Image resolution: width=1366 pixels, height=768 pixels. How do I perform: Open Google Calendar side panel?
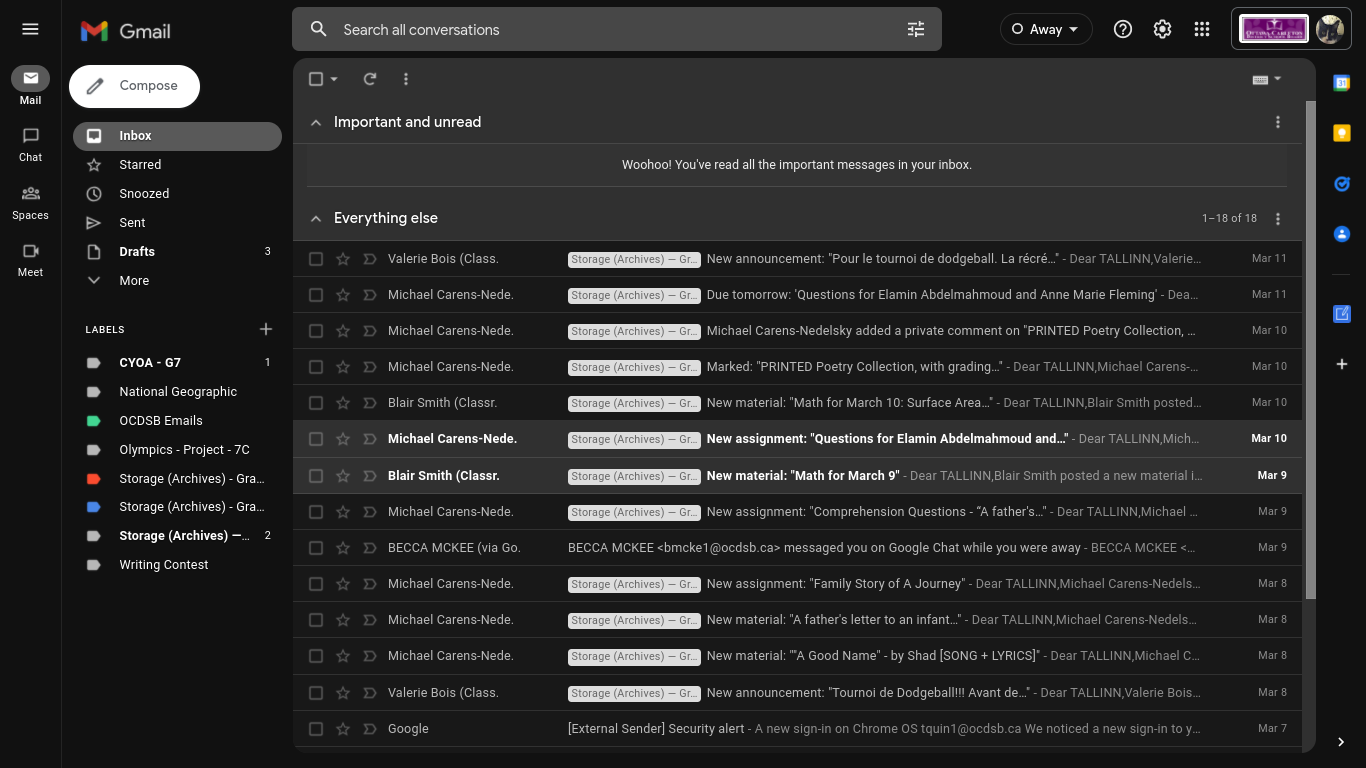coord(1342,83)
